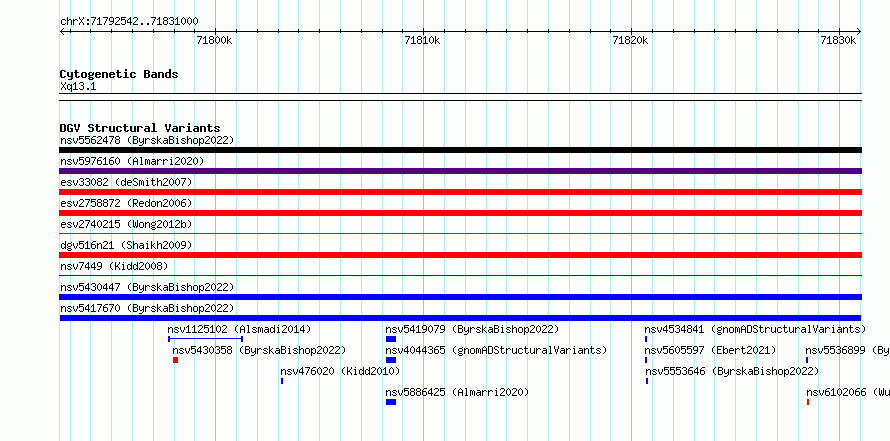Select the small red nsv5430358 variant block
The height and width of the screenshot is (441, 890).
[x=175, y=360]
